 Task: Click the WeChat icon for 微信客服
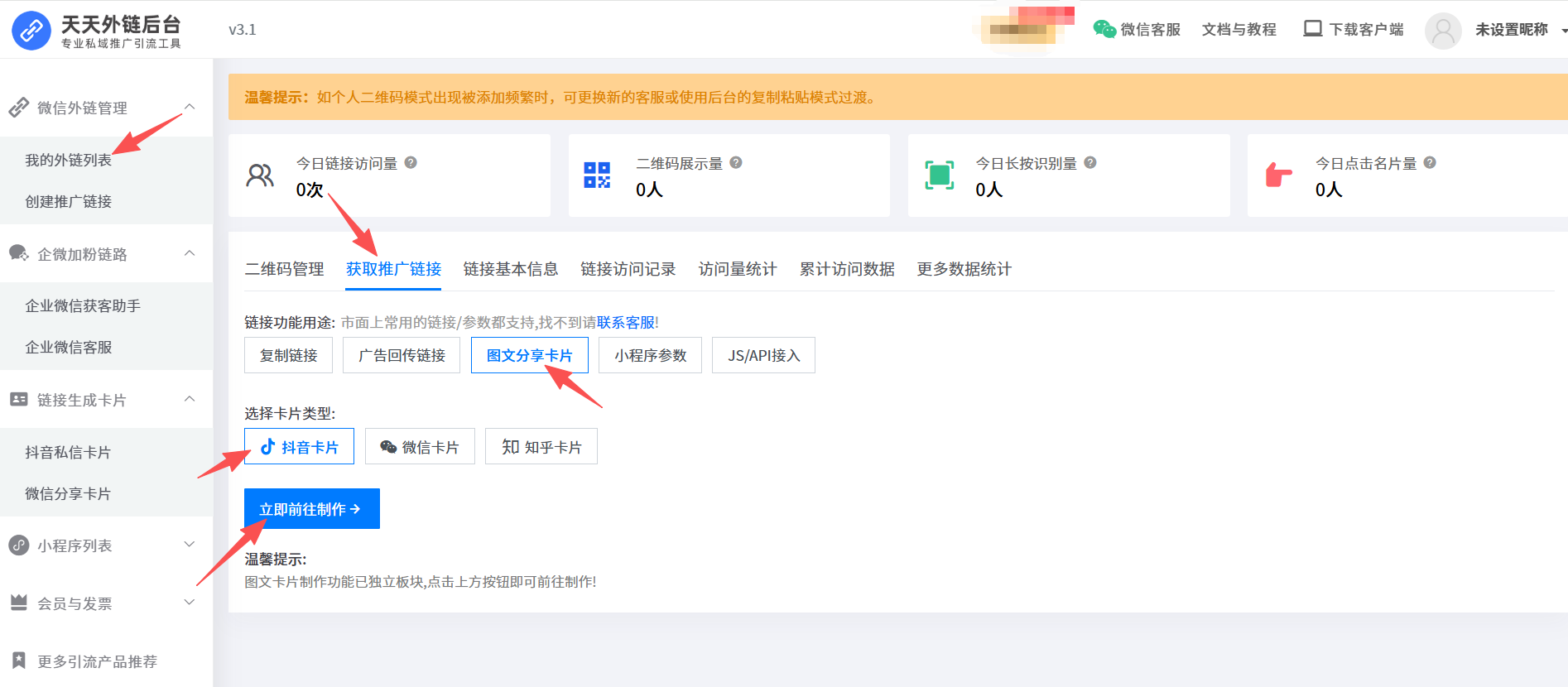tap(1104, 30)
